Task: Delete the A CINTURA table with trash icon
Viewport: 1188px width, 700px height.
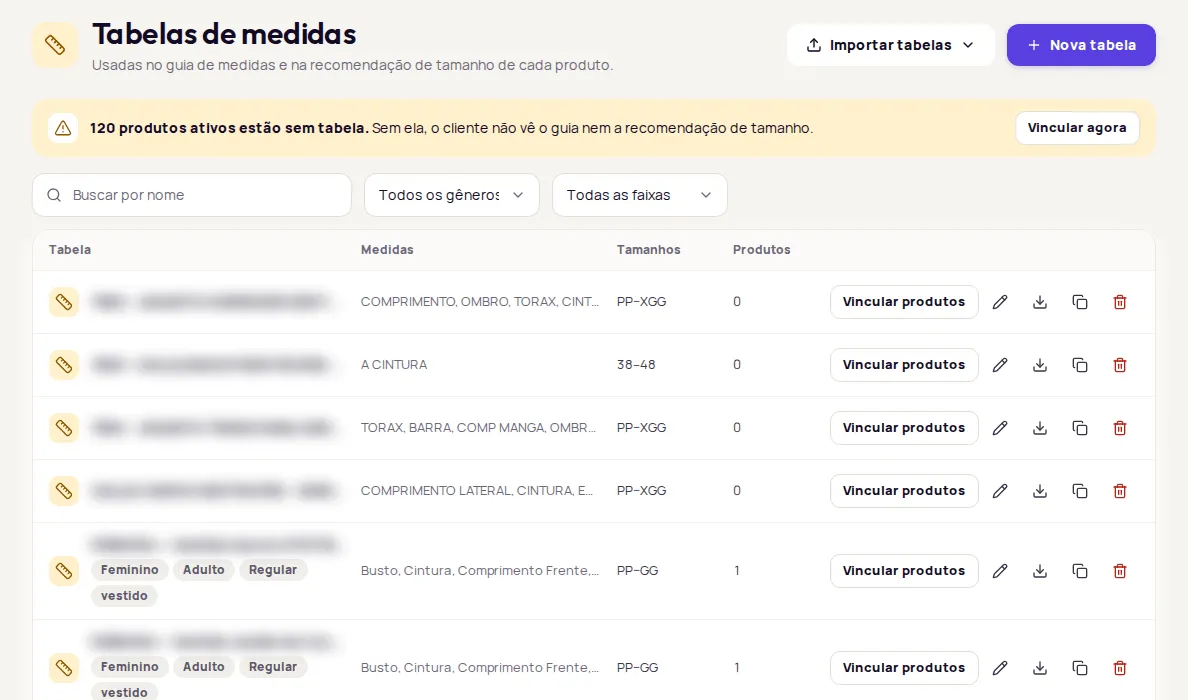Action: (x=1120, y=364)
